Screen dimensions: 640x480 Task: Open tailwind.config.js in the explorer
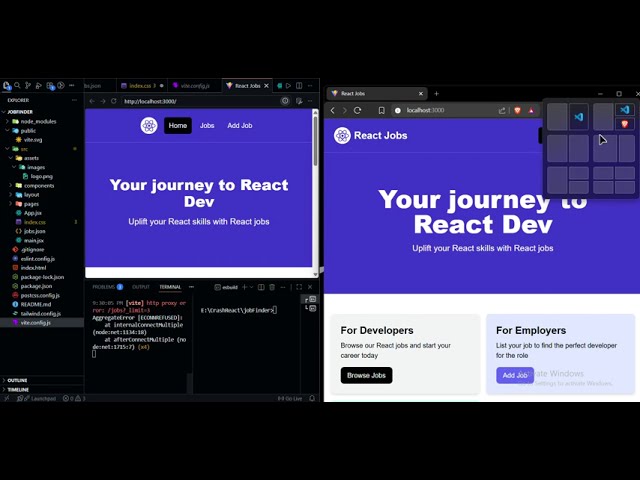[40, 313]
